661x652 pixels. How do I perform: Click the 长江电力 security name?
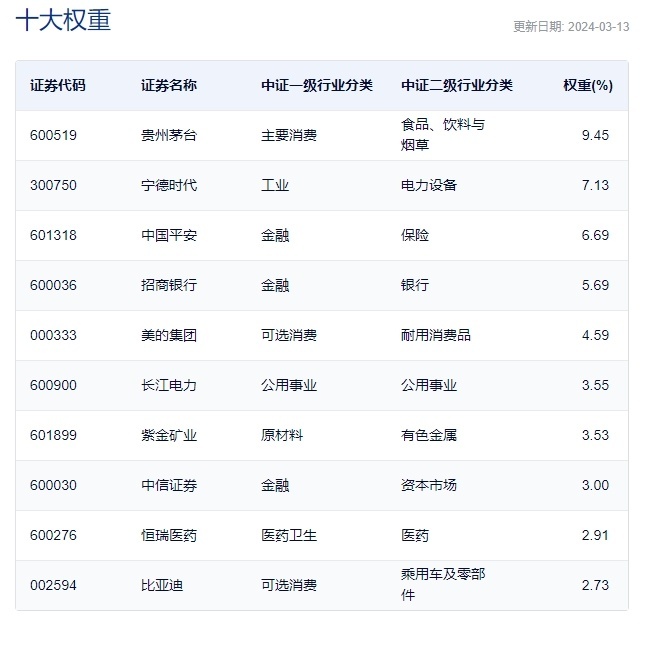pyautogui.click(x=169, y=386)
